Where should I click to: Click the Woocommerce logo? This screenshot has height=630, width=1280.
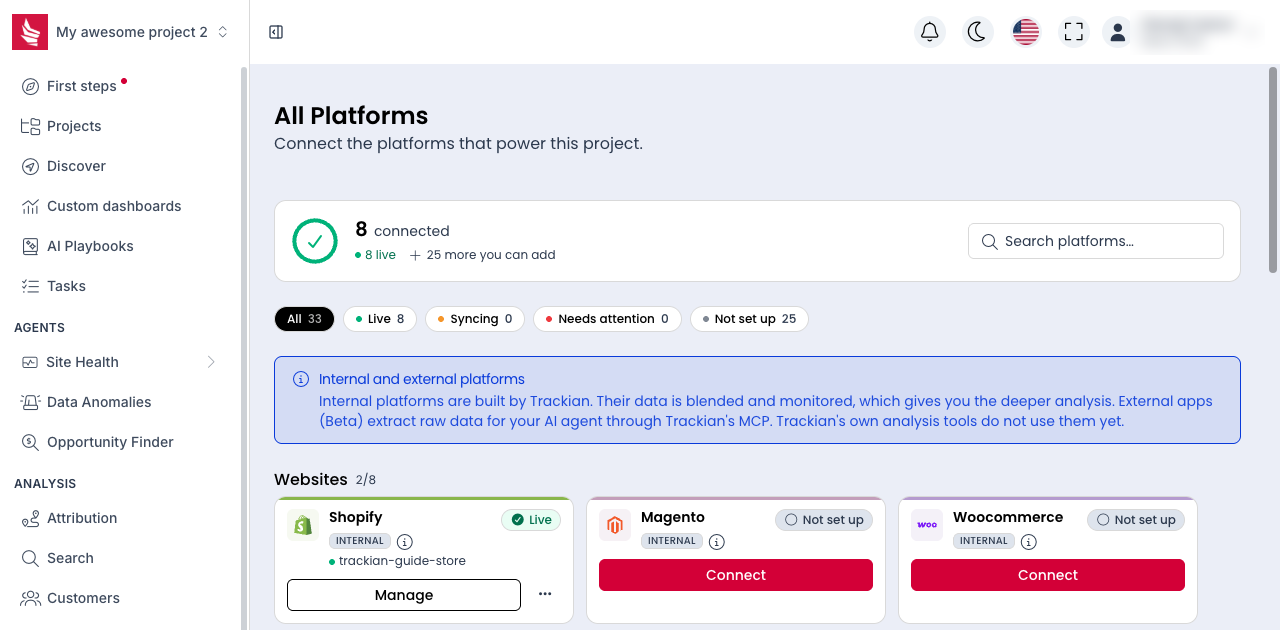click(x=927, y=525)
